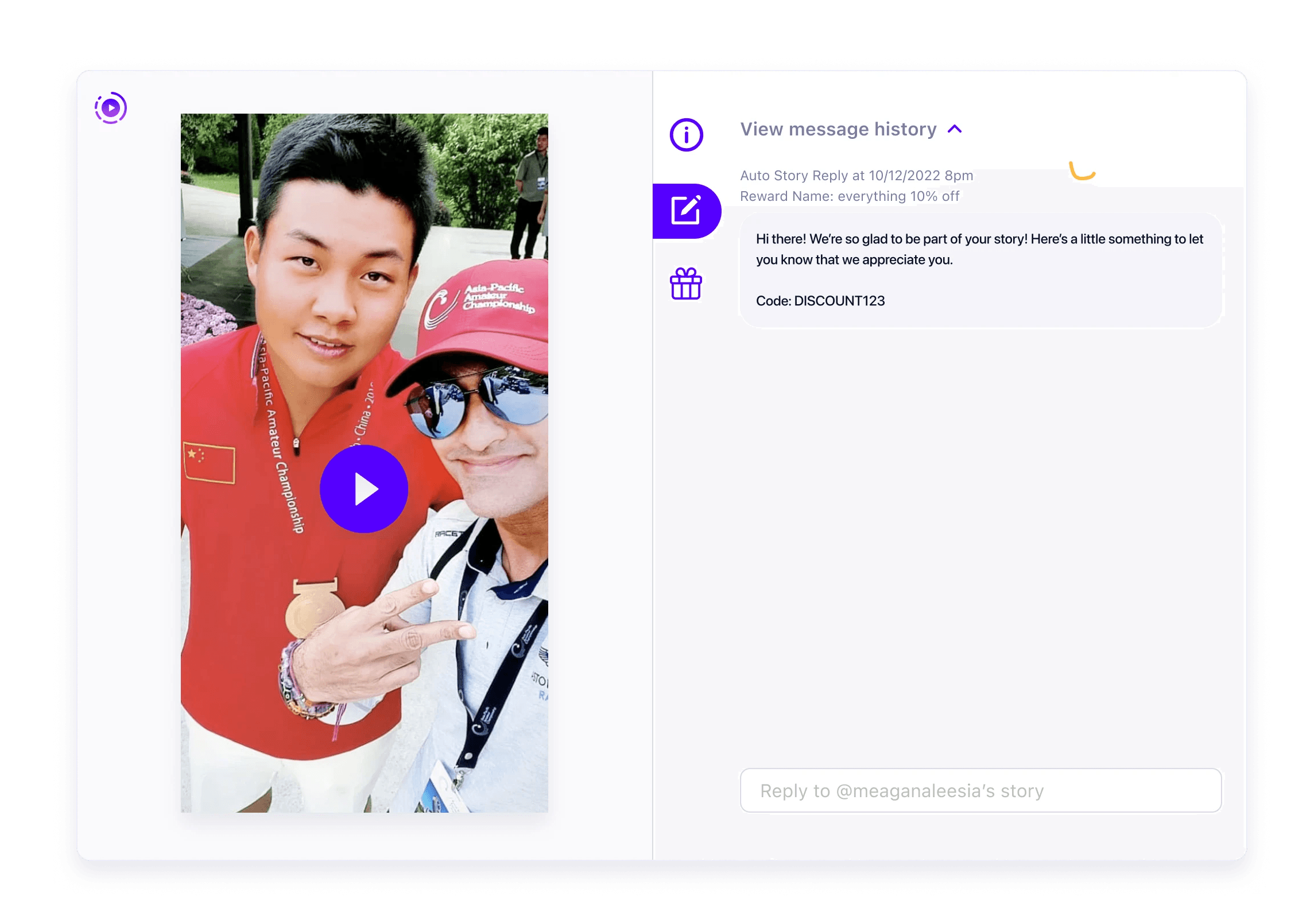Click the 'View message history' heading
Screen dimensions: 1314x924
pos(838,129)
